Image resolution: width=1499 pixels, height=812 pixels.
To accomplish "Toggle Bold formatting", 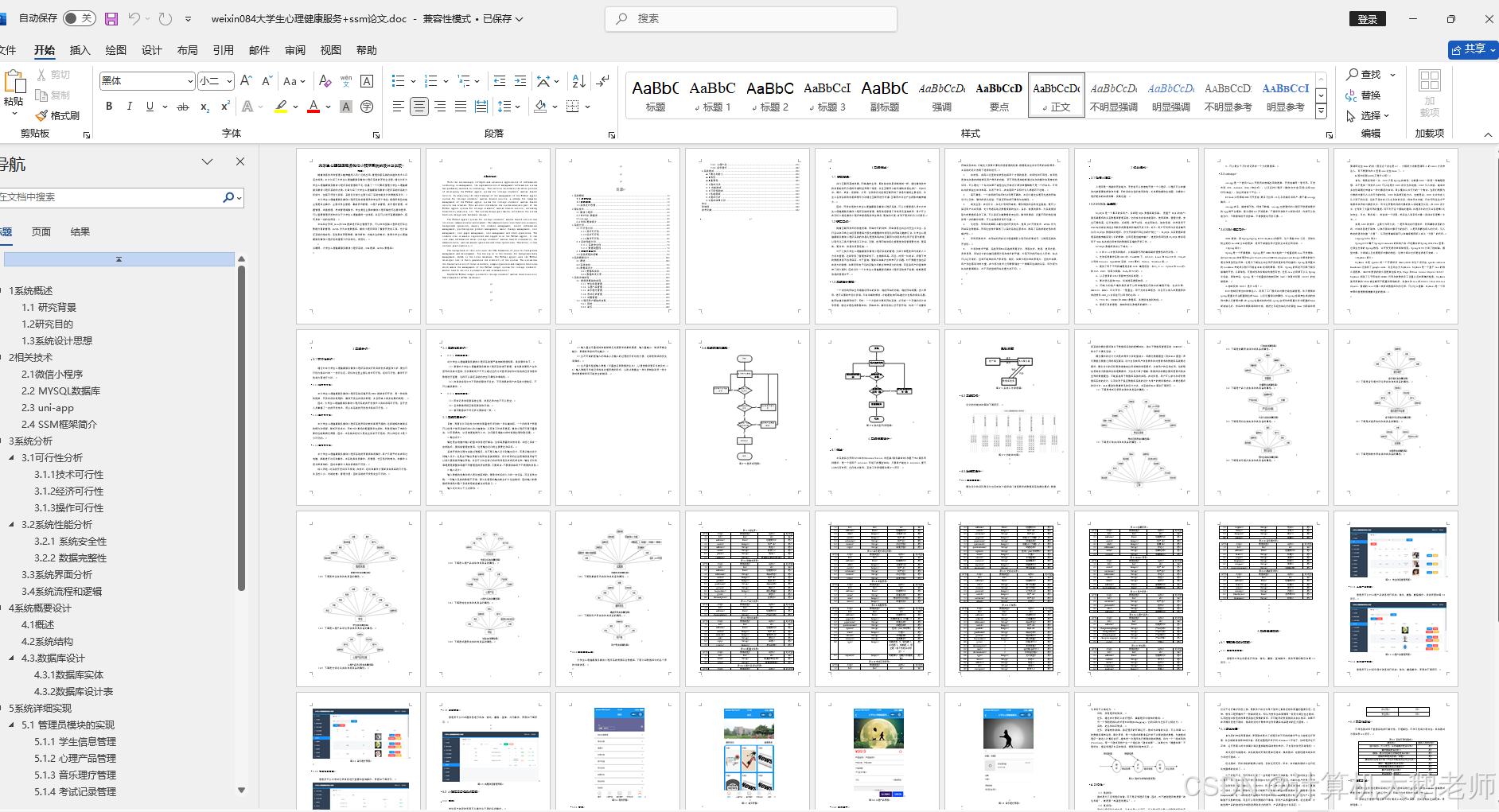I will click(109, 107).
